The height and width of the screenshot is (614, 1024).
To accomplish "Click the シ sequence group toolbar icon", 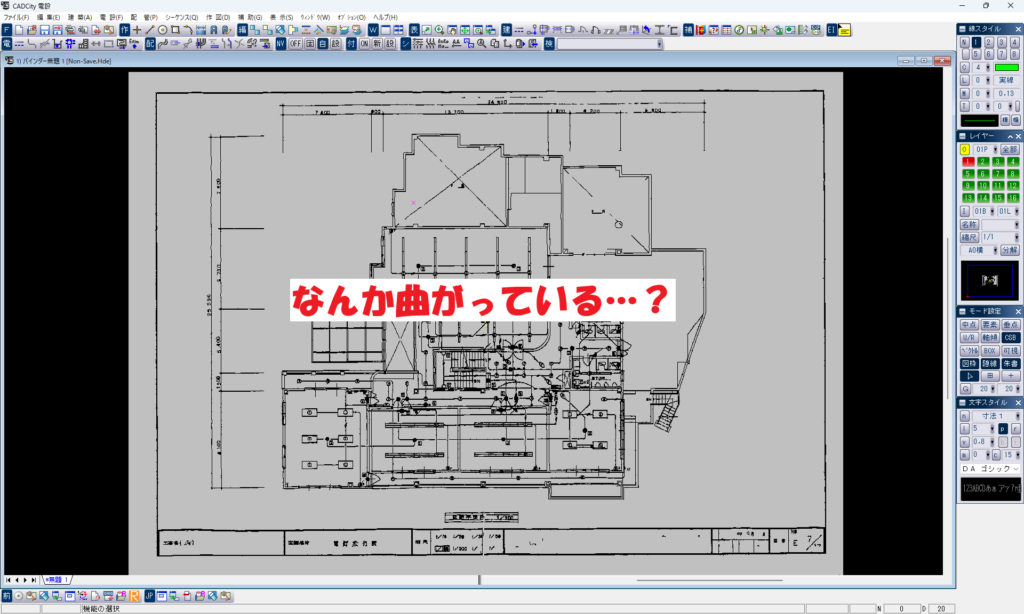I will 405,44.
